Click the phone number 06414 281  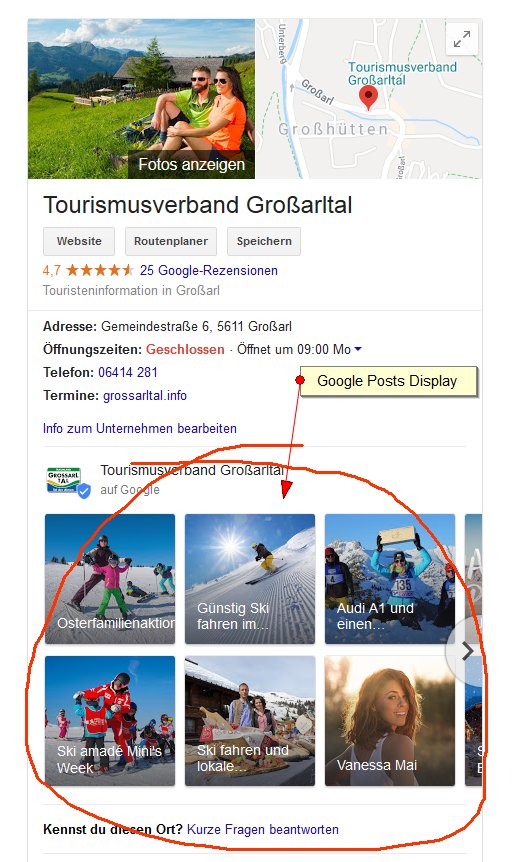128,372
